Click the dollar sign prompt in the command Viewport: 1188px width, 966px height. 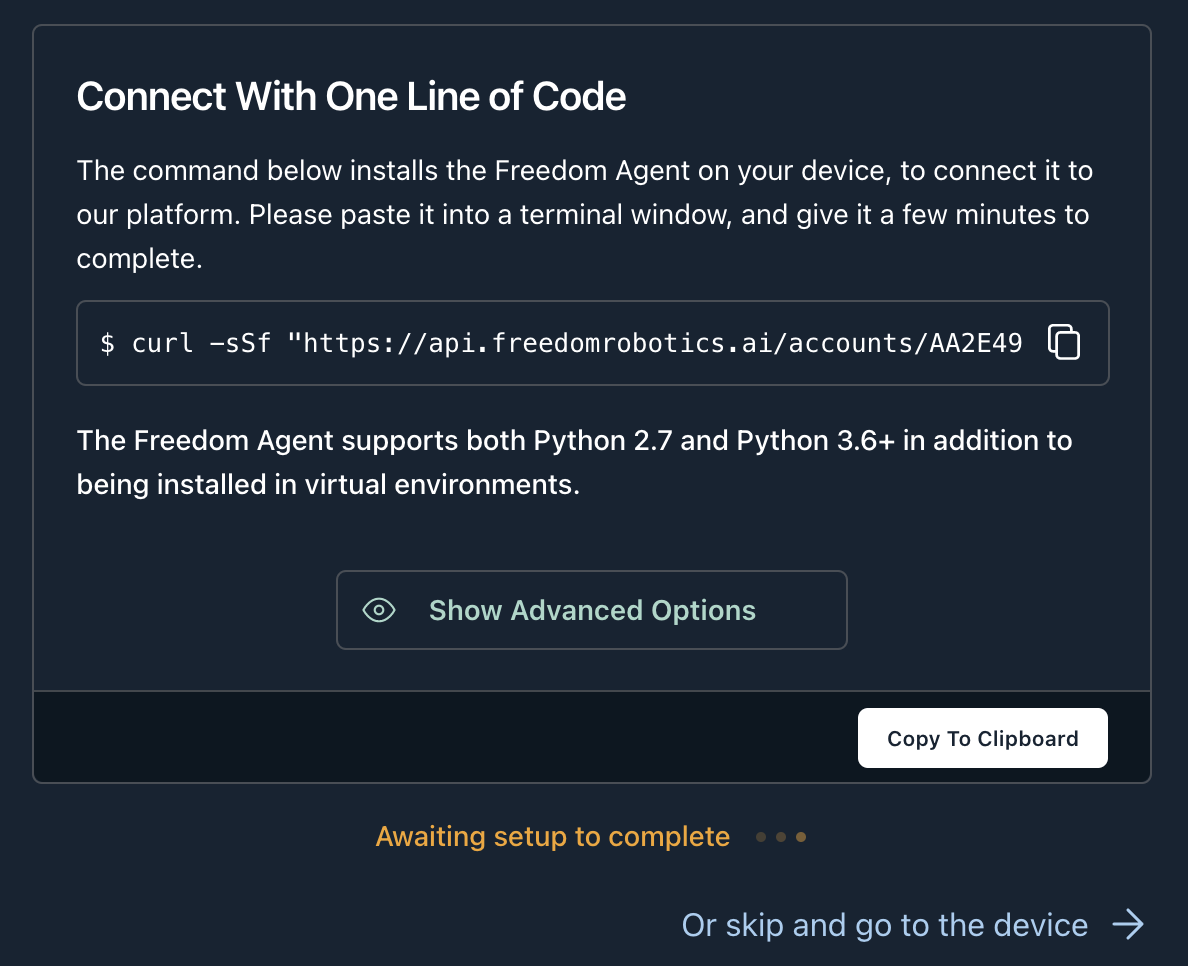point(107,344)
